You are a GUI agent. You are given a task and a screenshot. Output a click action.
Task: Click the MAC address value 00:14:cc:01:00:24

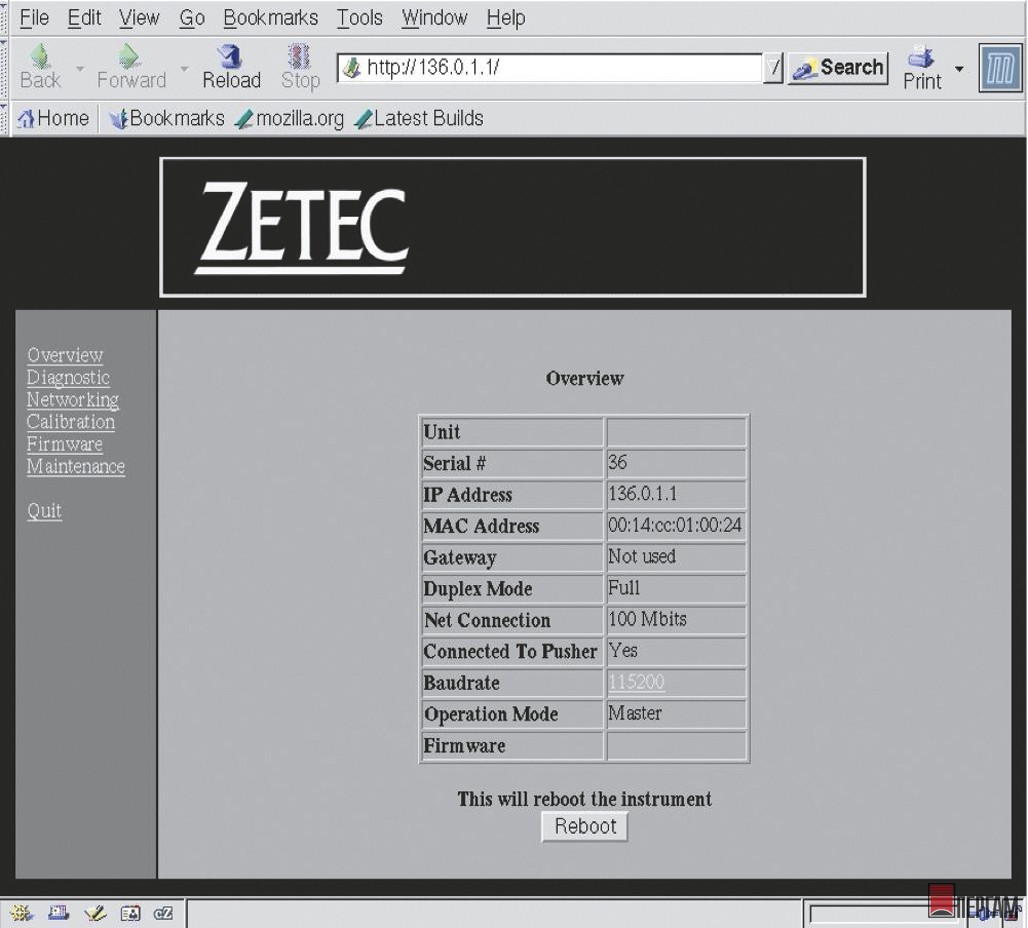tap(675, 525)
